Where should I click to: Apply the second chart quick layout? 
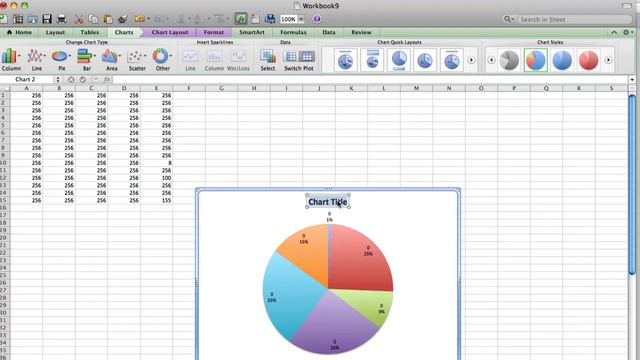coord(372,60)
